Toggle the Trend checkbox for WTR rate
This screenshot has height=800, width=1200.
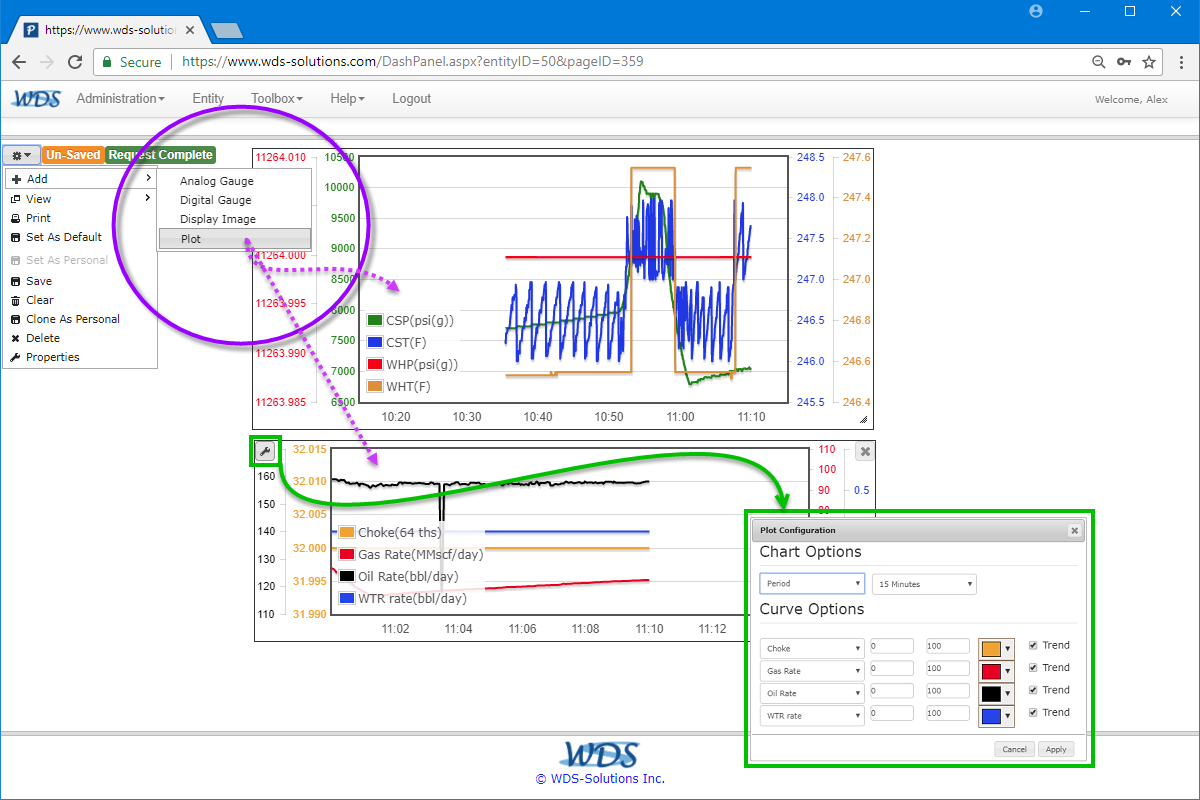1033,712
